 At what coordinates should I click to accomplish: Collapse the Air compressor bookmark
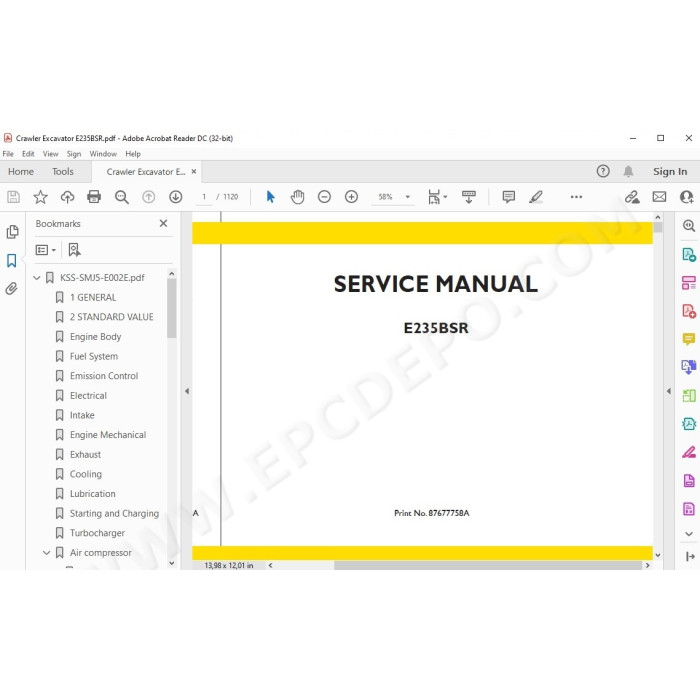(x=46, y=553)
